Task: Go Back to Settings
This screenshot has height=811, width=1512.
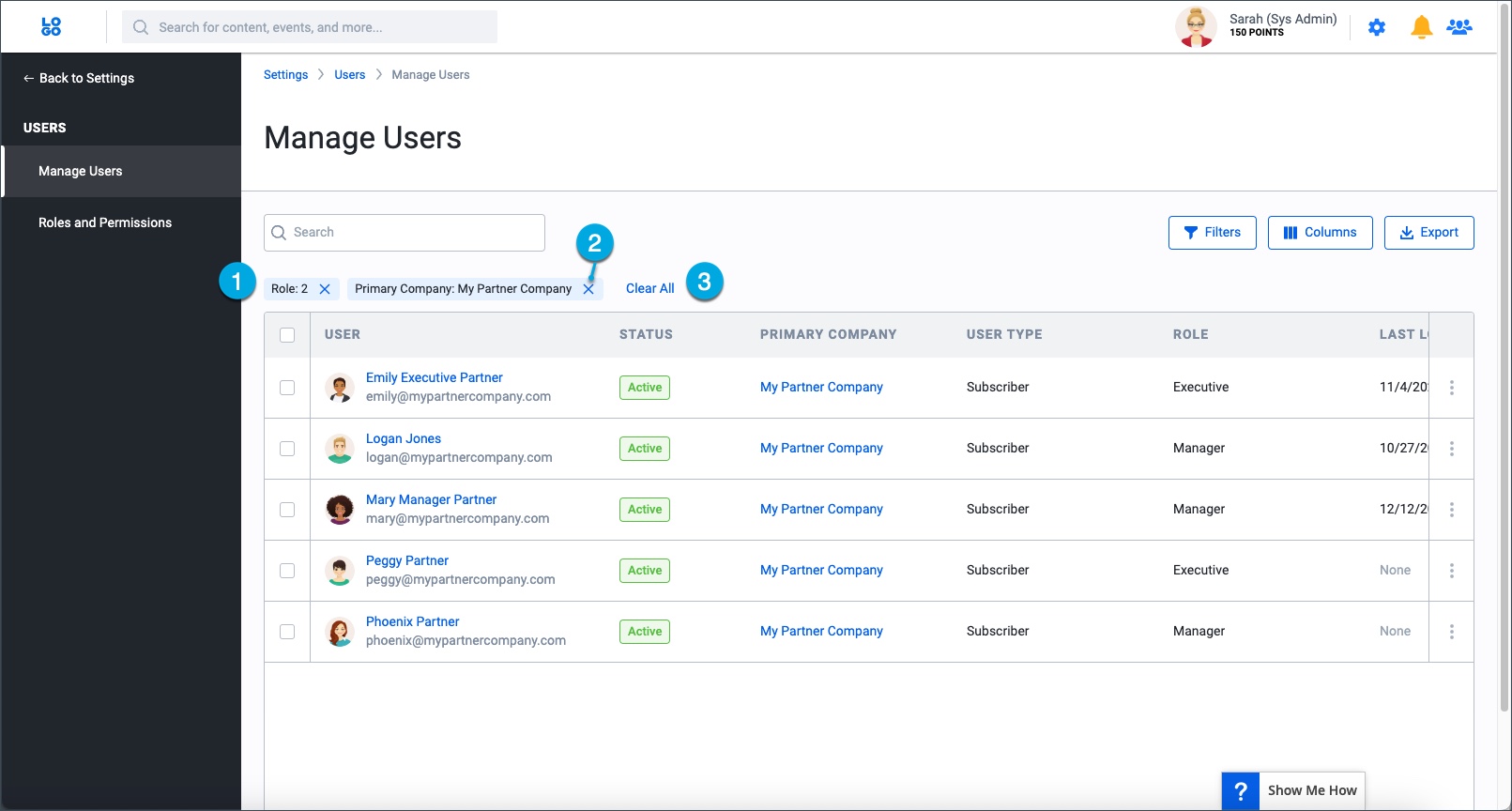Action: pos(79,79)
